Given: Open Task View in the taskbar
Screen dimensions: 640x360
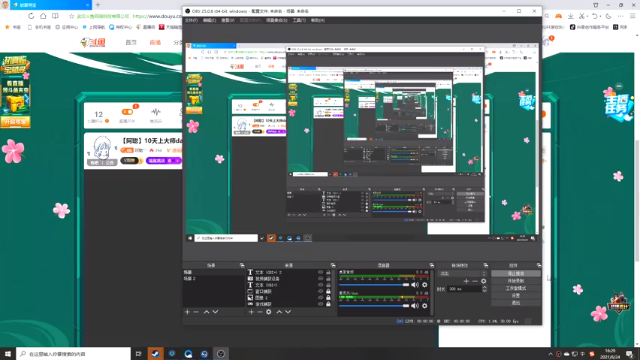Looking at the screenshot, I should point(138,353).
